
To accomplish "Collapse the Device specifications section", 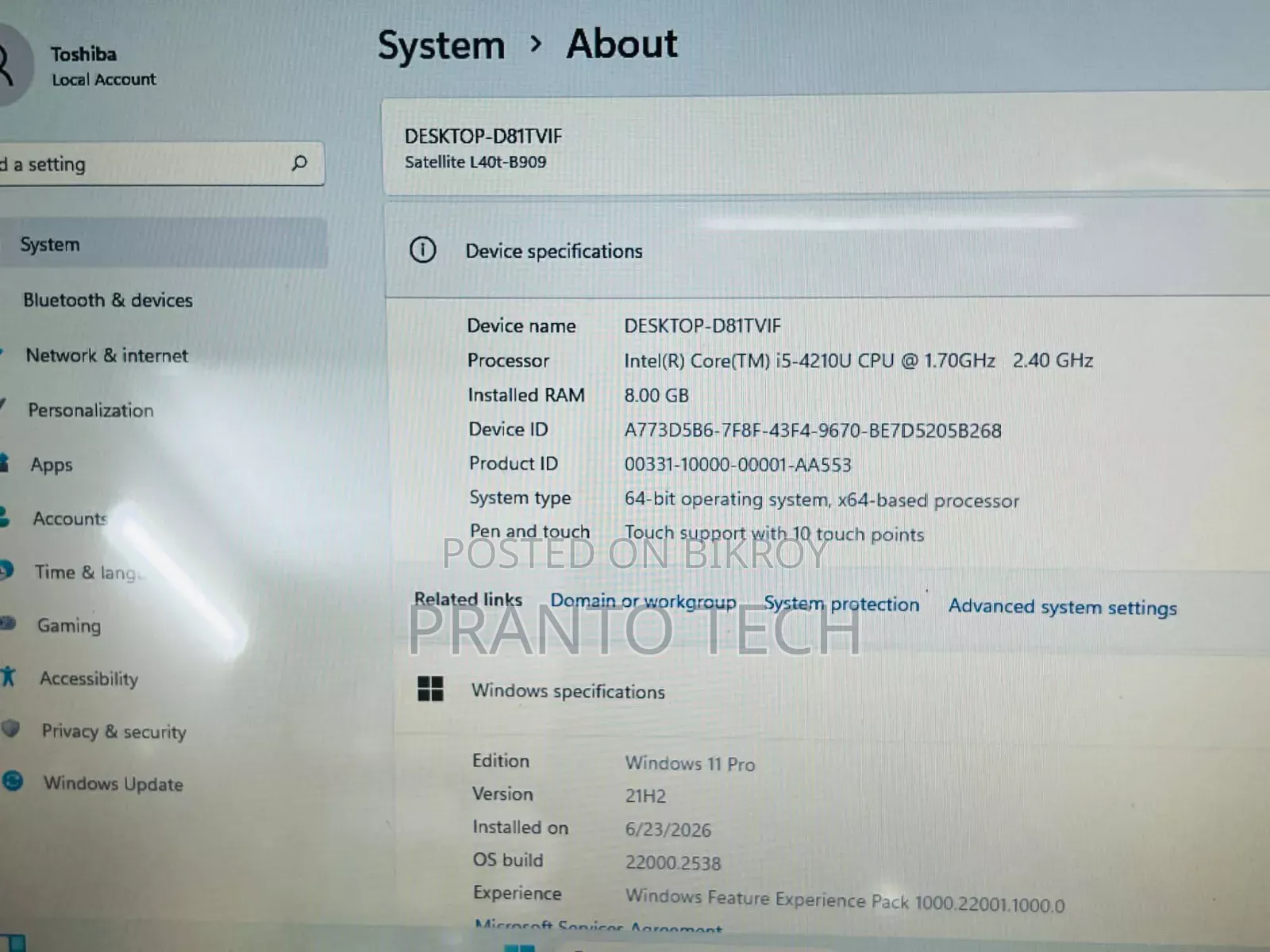I will coord(827,251).
